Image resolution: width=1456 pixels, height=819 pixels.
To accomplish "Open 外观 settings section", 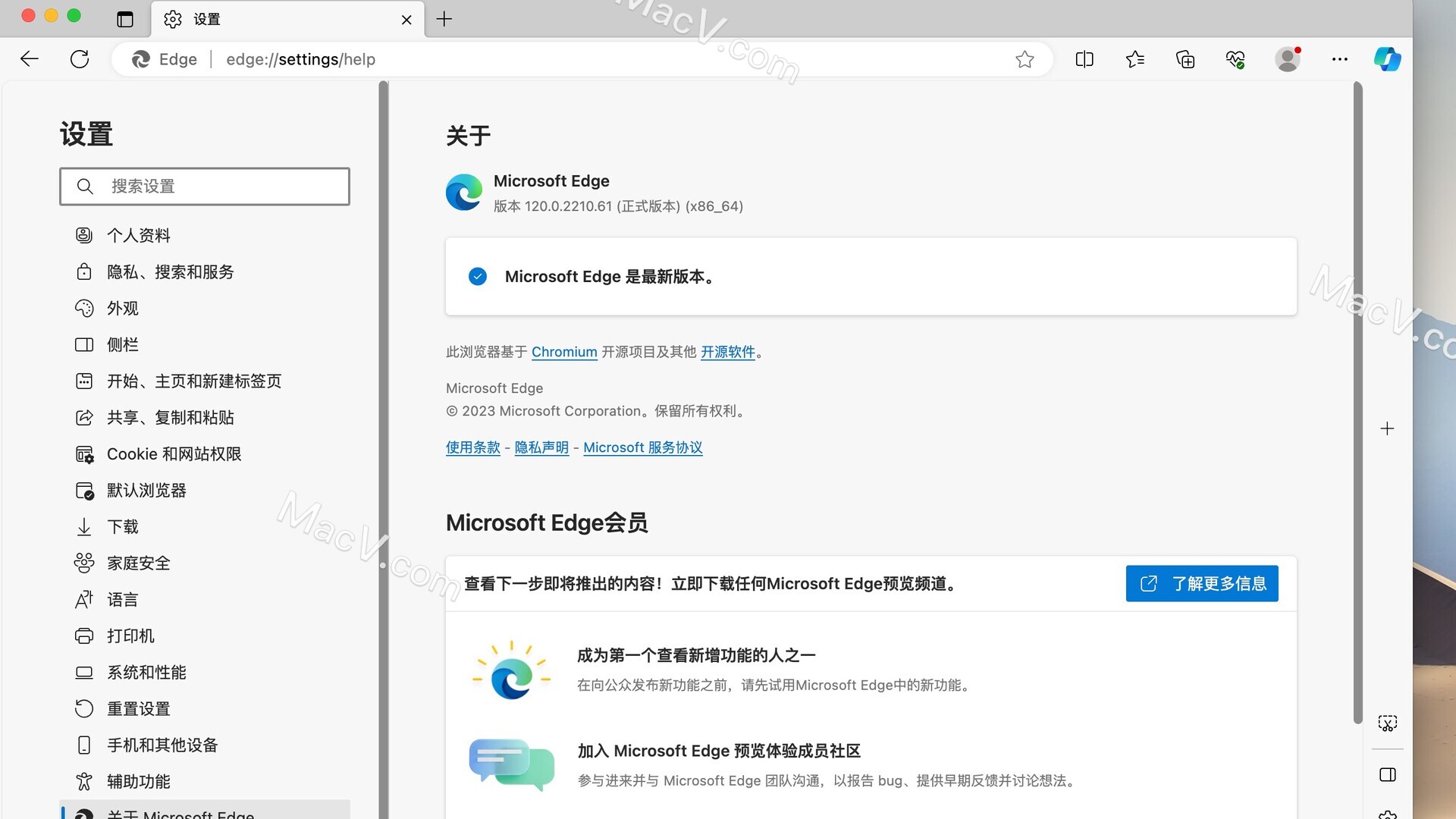I will [205, 308].
